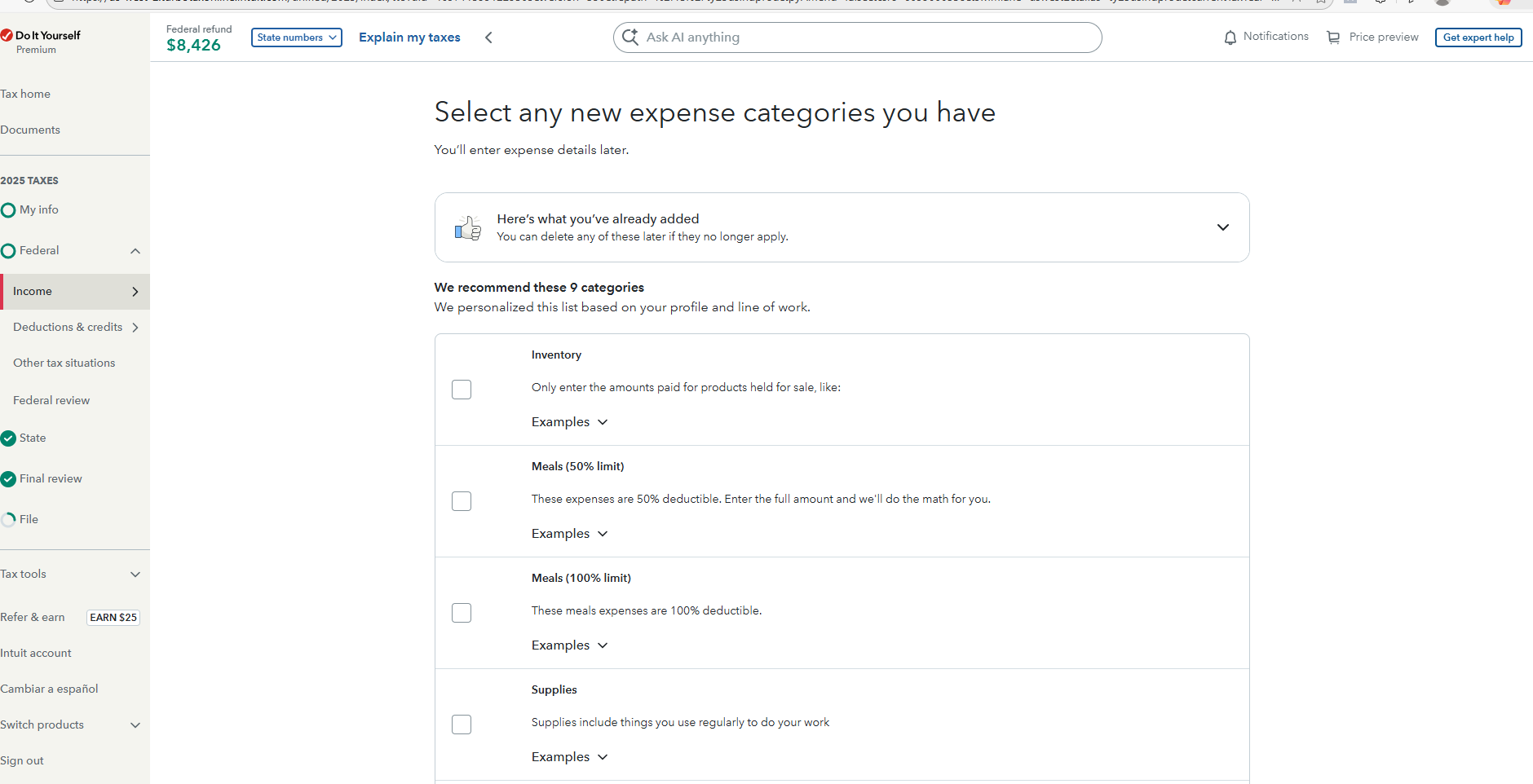Expand the Tax tools sidebar section

point(70,575)
